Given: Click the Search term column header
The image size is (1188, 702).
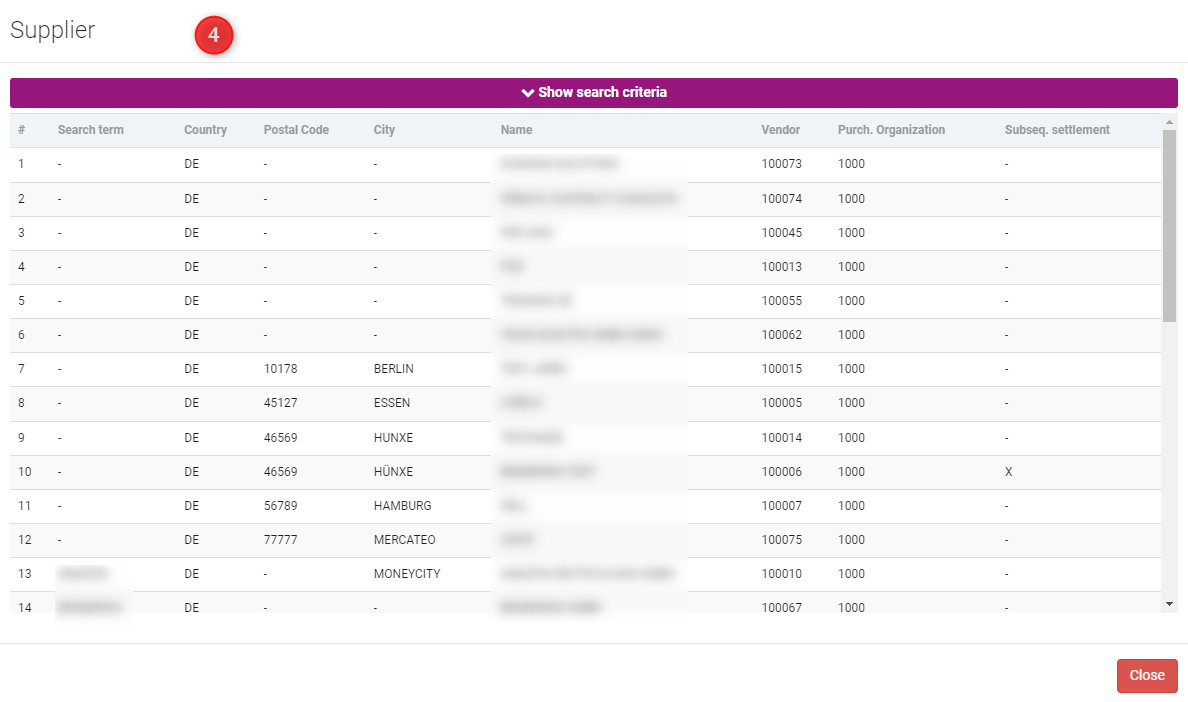Looking at the screenshot, I should tap(91, 130).
